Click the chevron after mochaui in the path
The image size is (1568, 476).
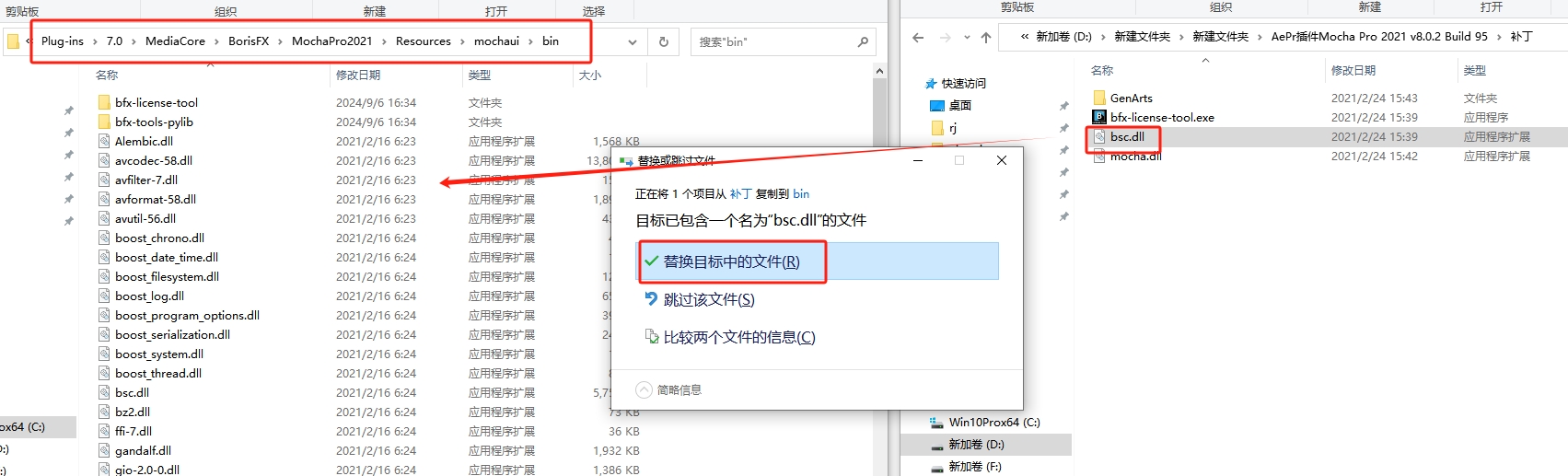pyautogui.click(x=530, y=41)
